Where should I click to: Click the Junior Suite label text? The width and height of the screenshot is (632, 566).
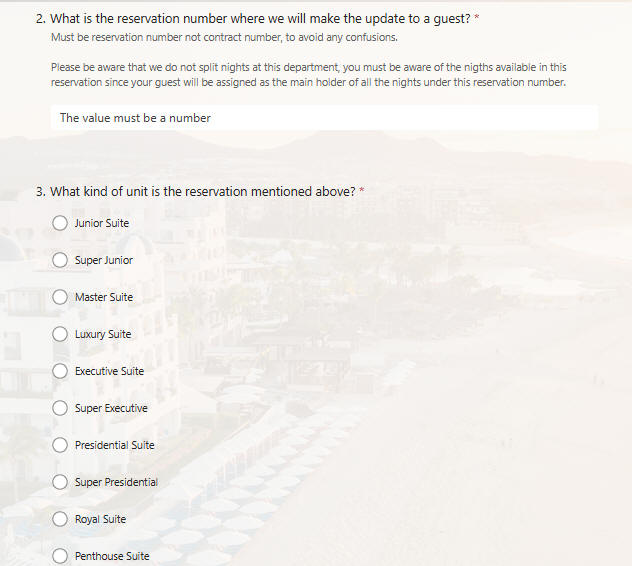(x=102, y=223)
